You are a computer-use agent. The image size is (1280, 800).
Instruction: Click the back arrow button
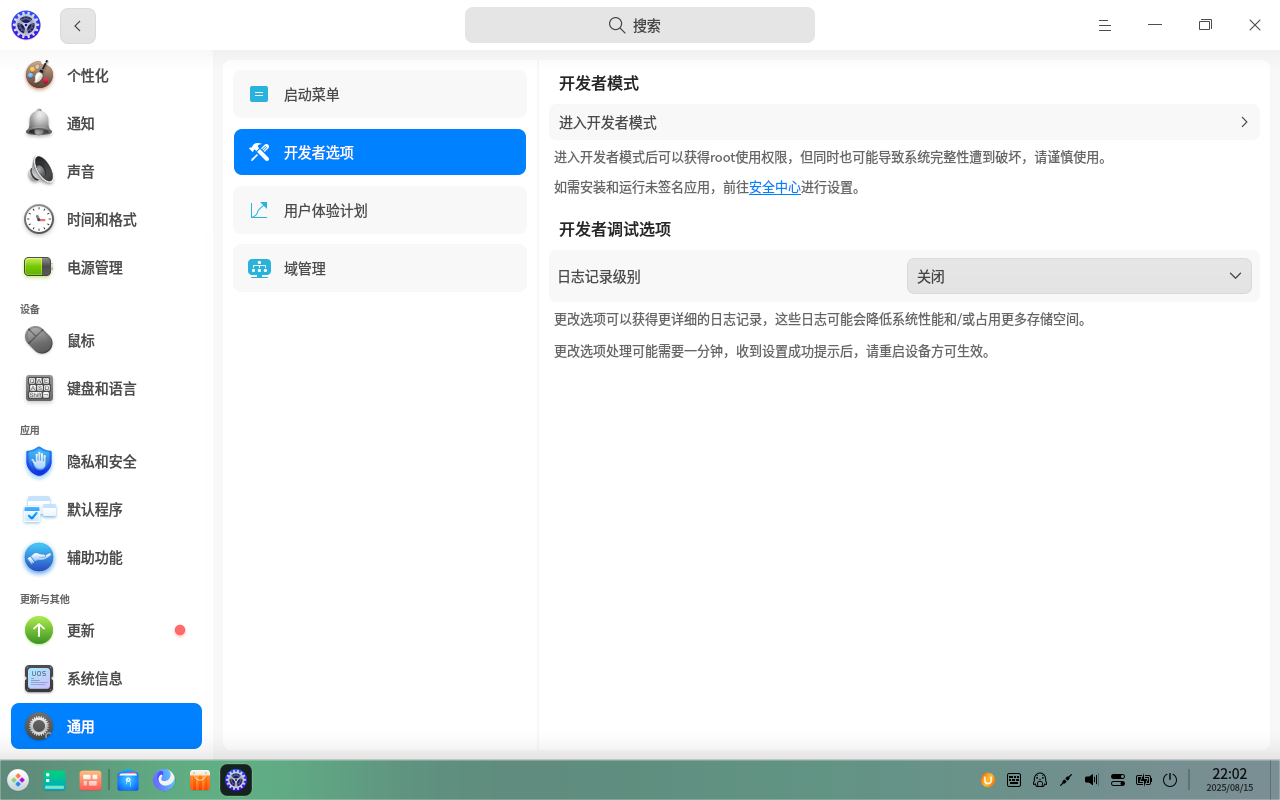[x=78, y=26]
